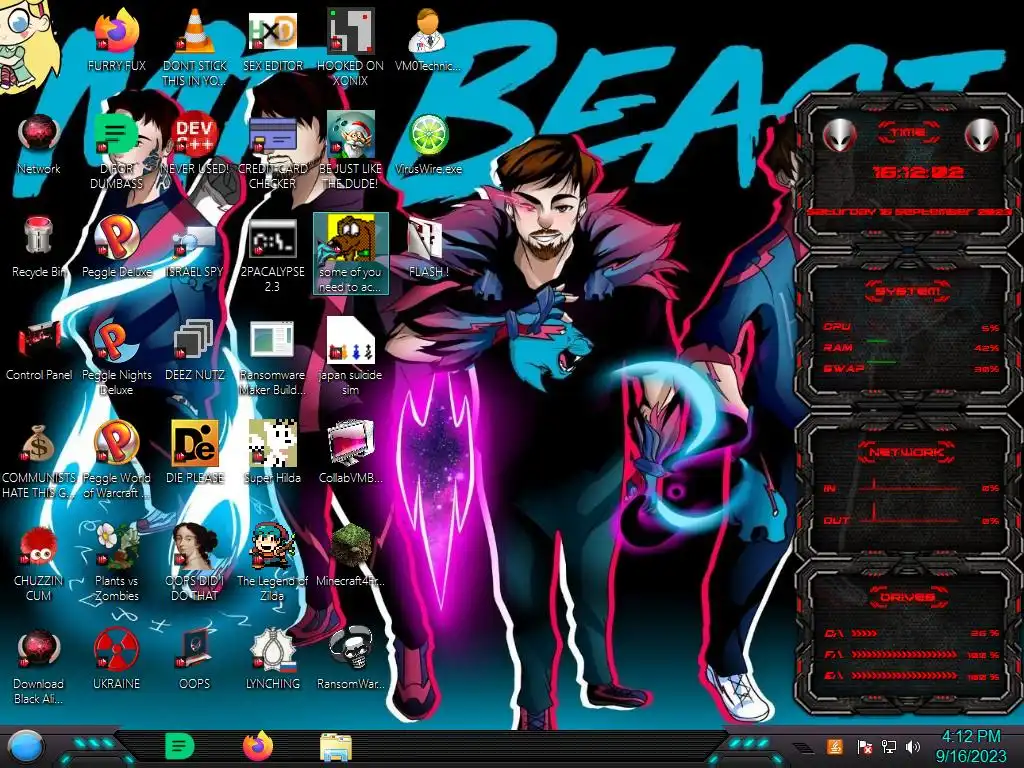The image size is (1024, 768).
Task: Open the Control Panel desktop icon
Action: tap(39, 350)
